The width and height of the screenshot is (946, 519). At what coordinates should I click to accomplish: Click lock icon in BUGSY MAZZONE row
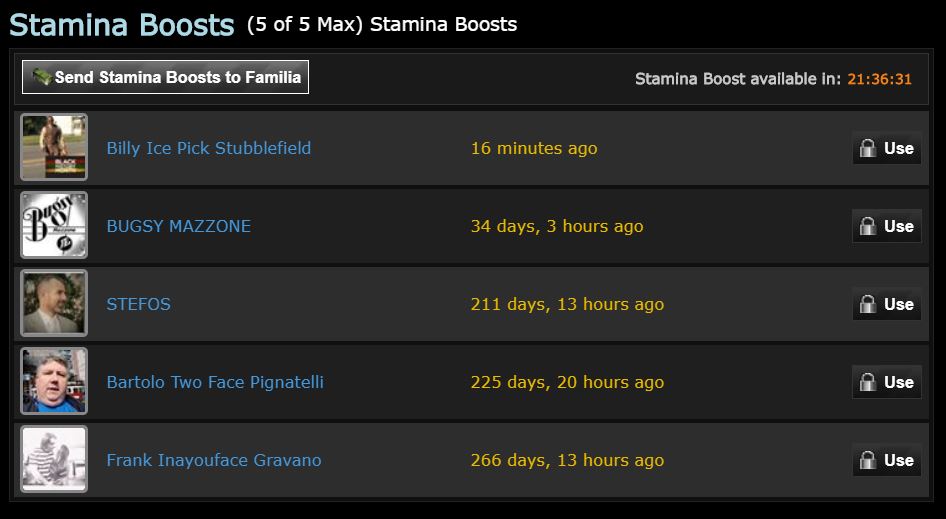click(x=868, y=226)
